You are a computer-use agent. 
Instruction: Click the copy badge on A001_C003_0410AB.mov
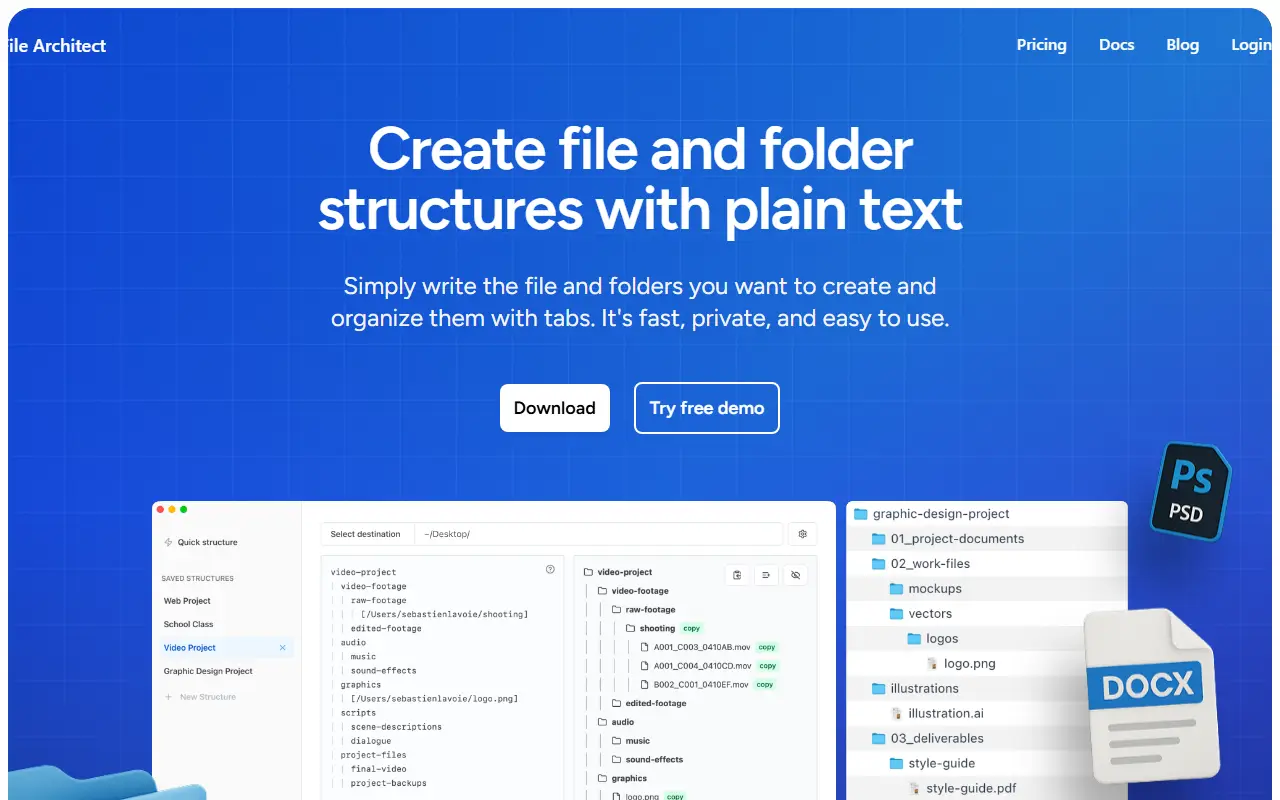(766, 648)
